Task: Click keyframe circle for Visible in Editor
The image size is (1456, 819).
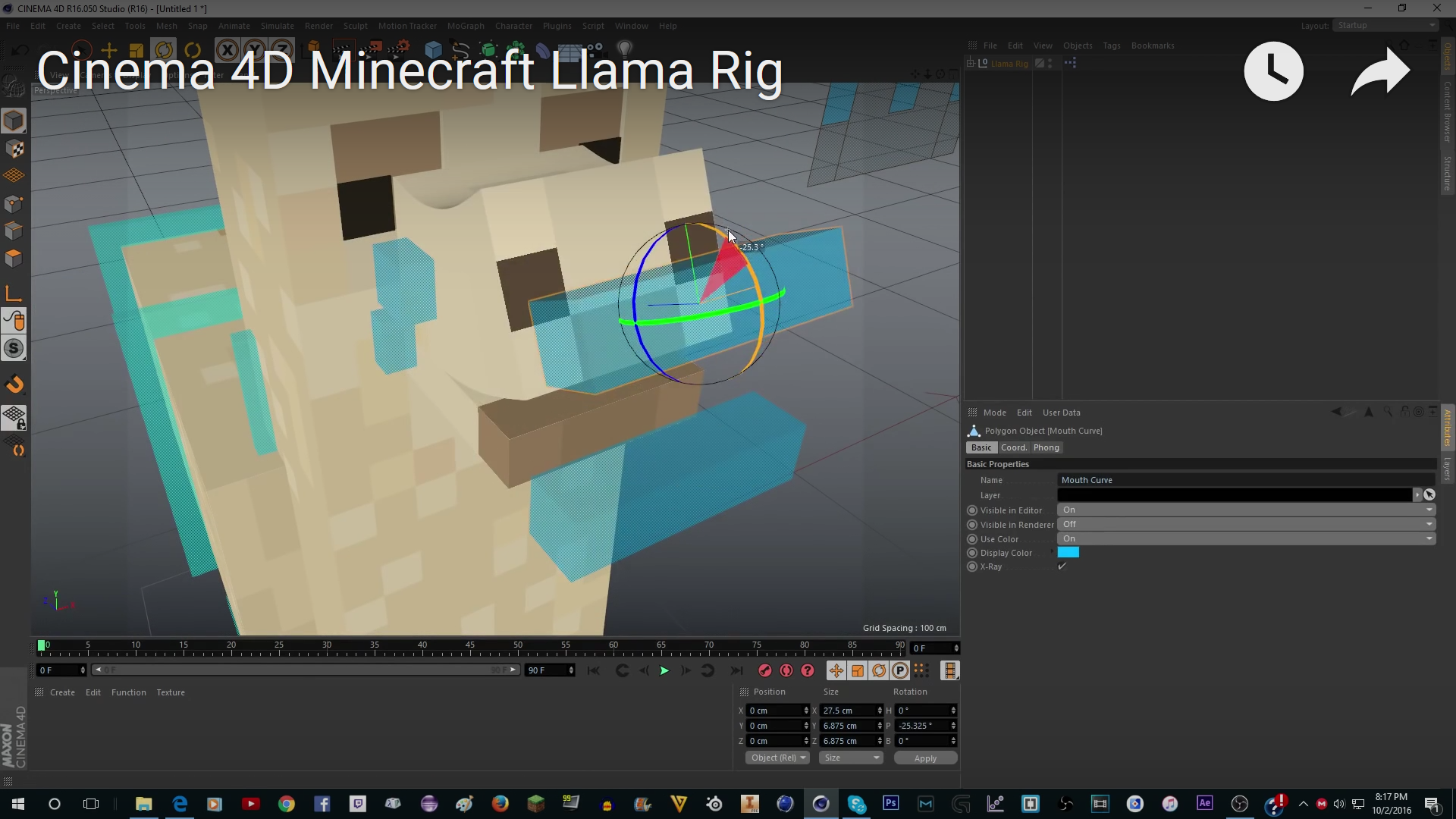Action: point(972,510)
